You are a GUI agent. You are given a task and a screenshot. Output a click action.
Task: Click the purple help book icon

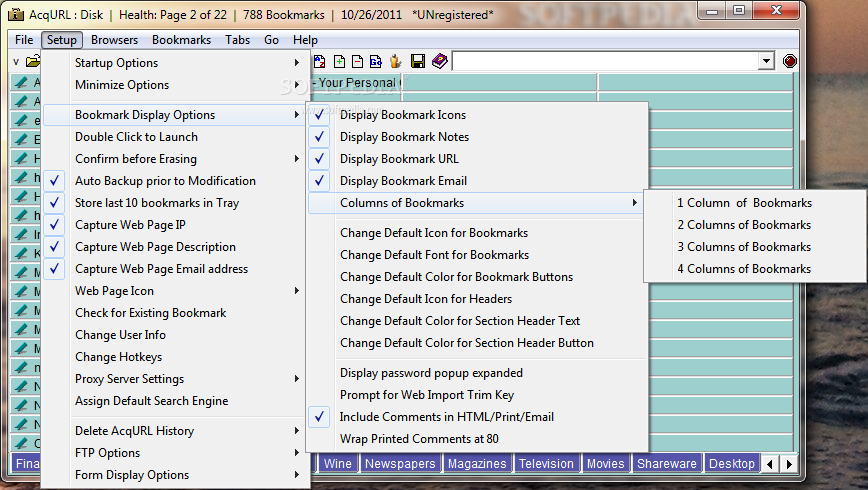(x=440, y=61)
